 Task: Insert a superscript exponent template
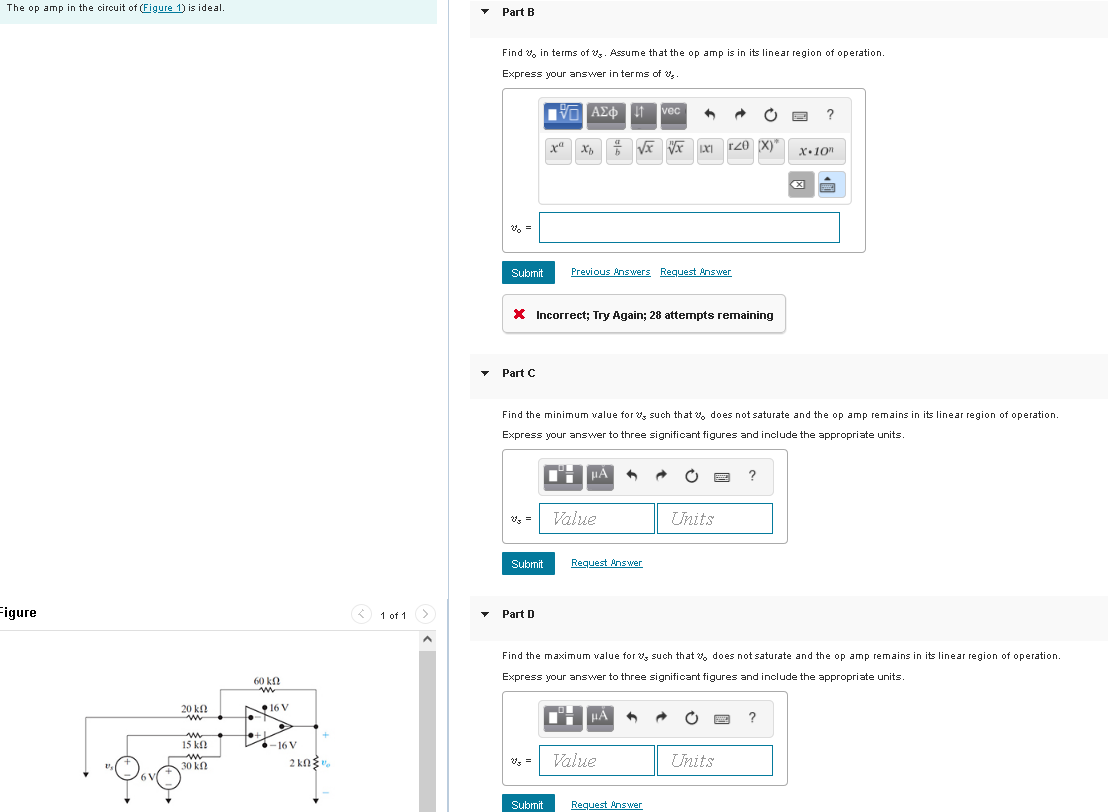558,151
